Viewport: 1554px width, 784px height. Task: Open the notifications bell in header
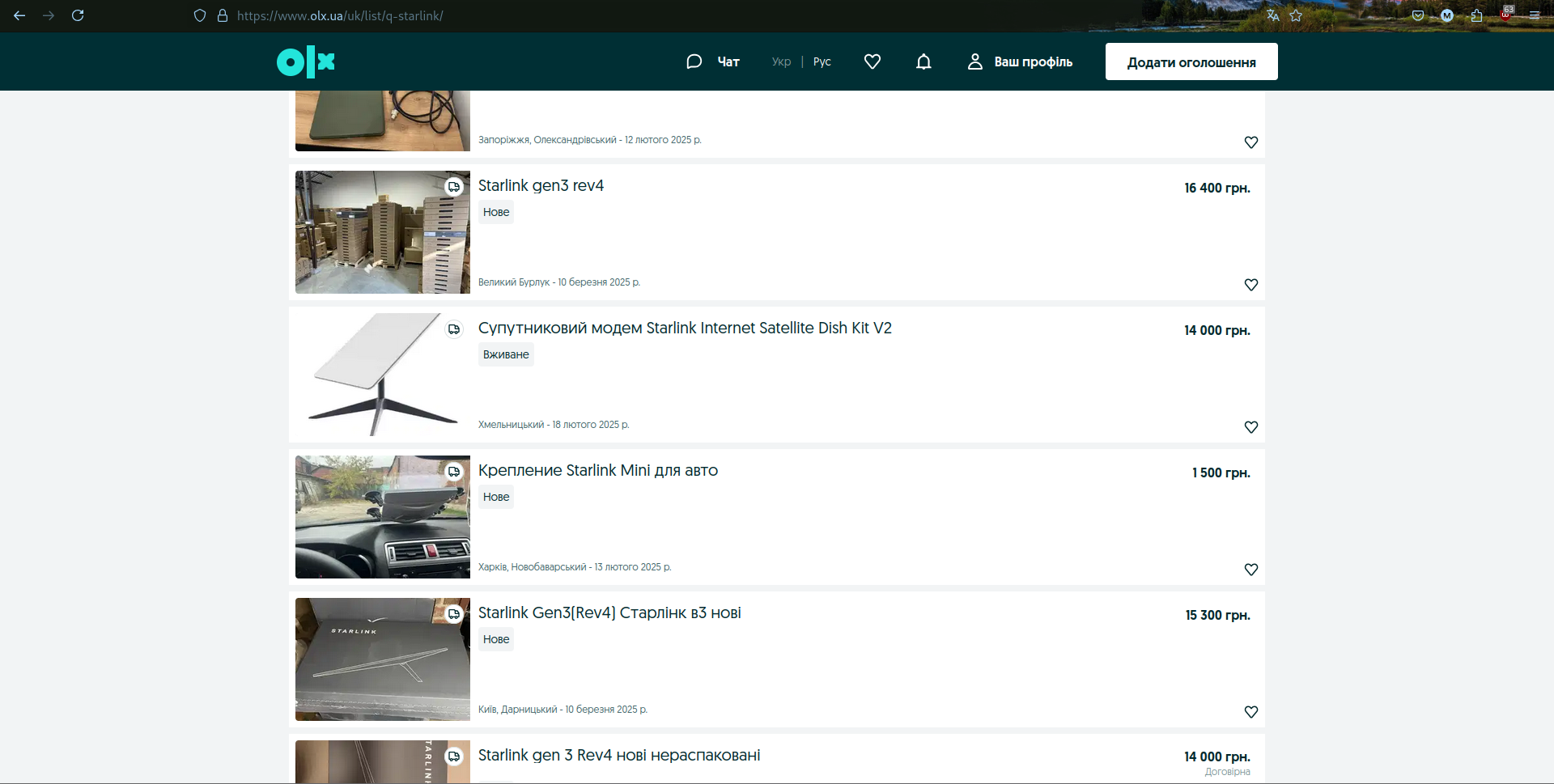[923, 61]
